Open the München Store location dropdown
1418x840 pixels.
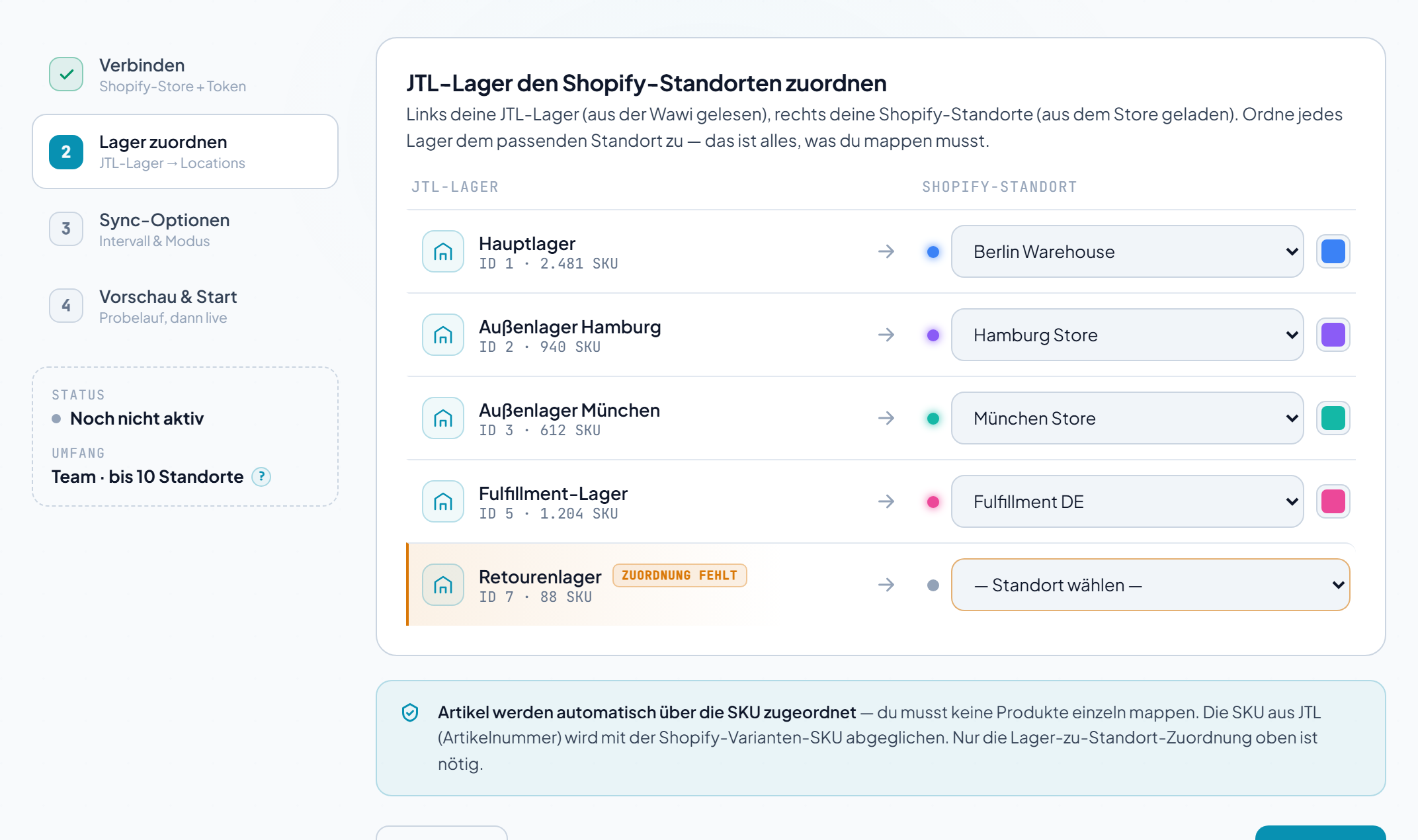pyautogui.click(x=1127, y=418)
